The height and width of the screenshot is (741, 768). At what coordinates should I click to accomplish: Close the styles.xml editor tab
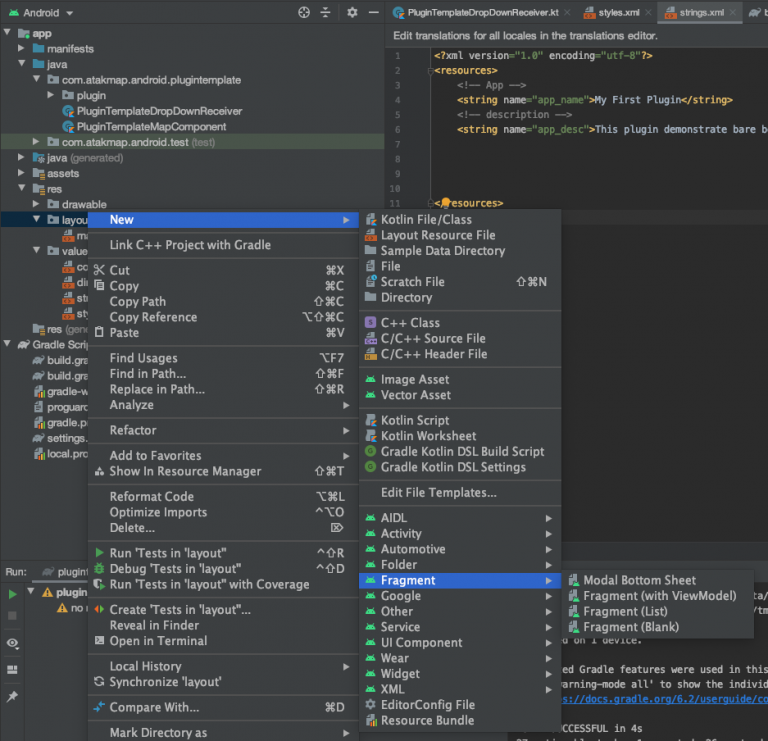[648, 13]
